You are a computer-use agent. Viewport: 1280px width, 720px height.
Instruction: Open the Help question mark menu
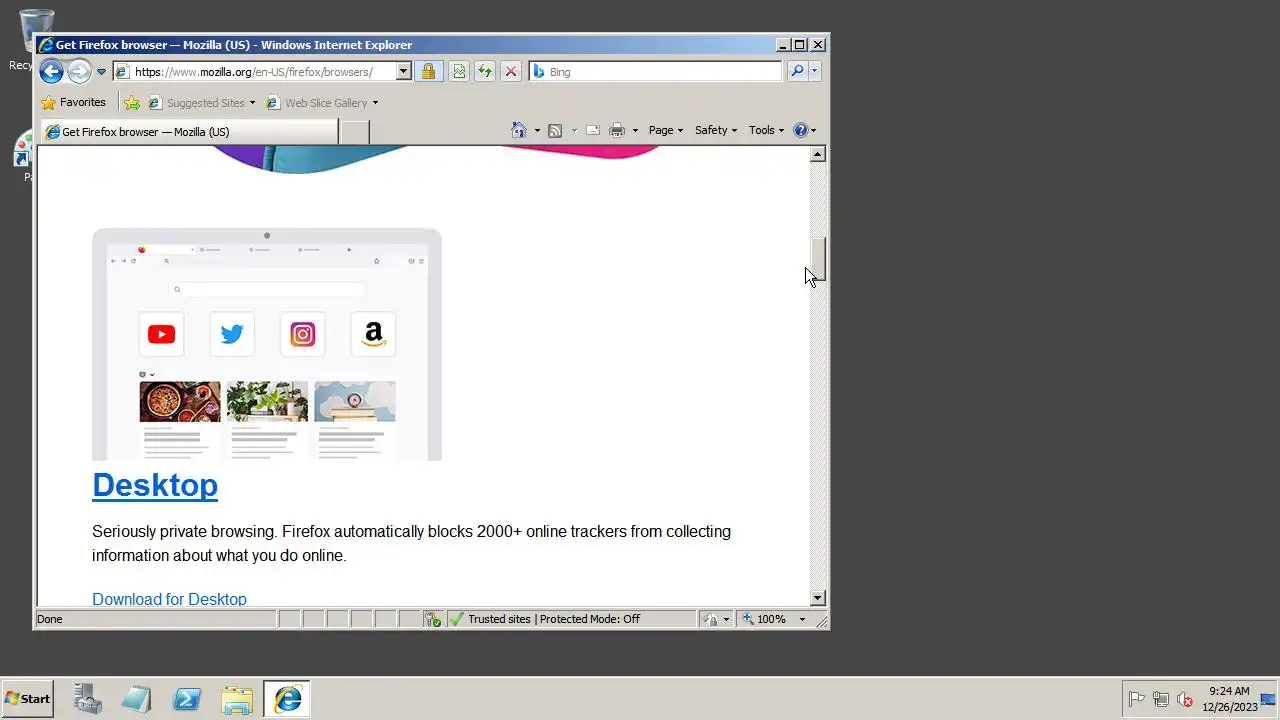(804, 130)
